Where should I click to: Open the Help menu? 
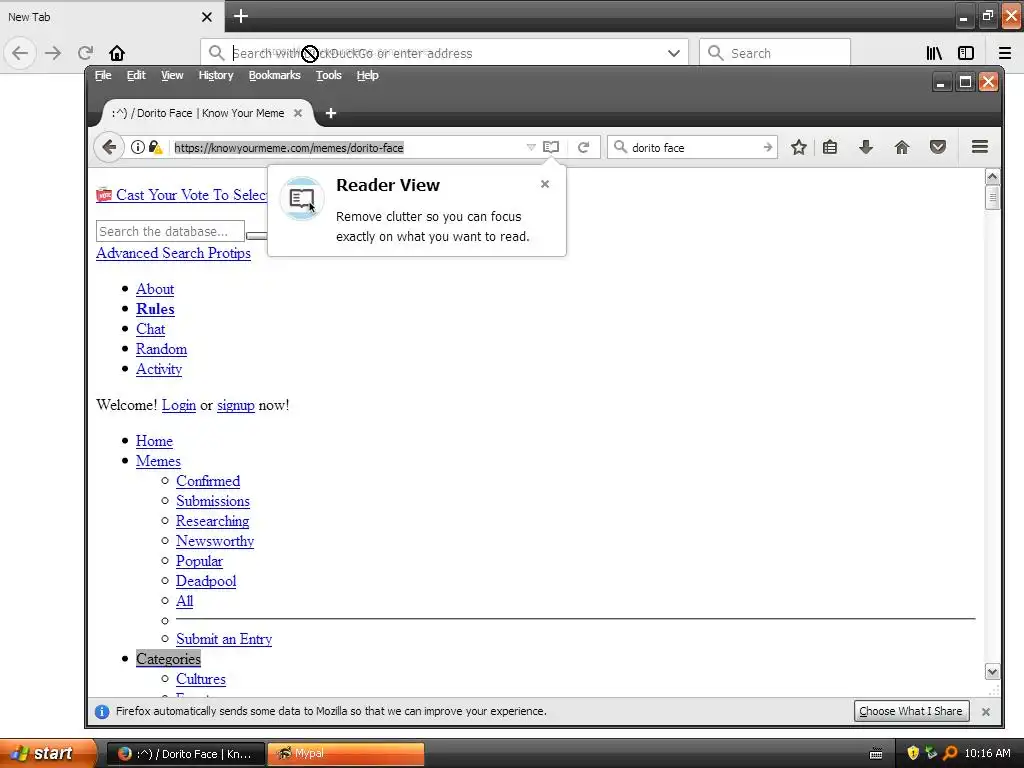coord(368,75)
